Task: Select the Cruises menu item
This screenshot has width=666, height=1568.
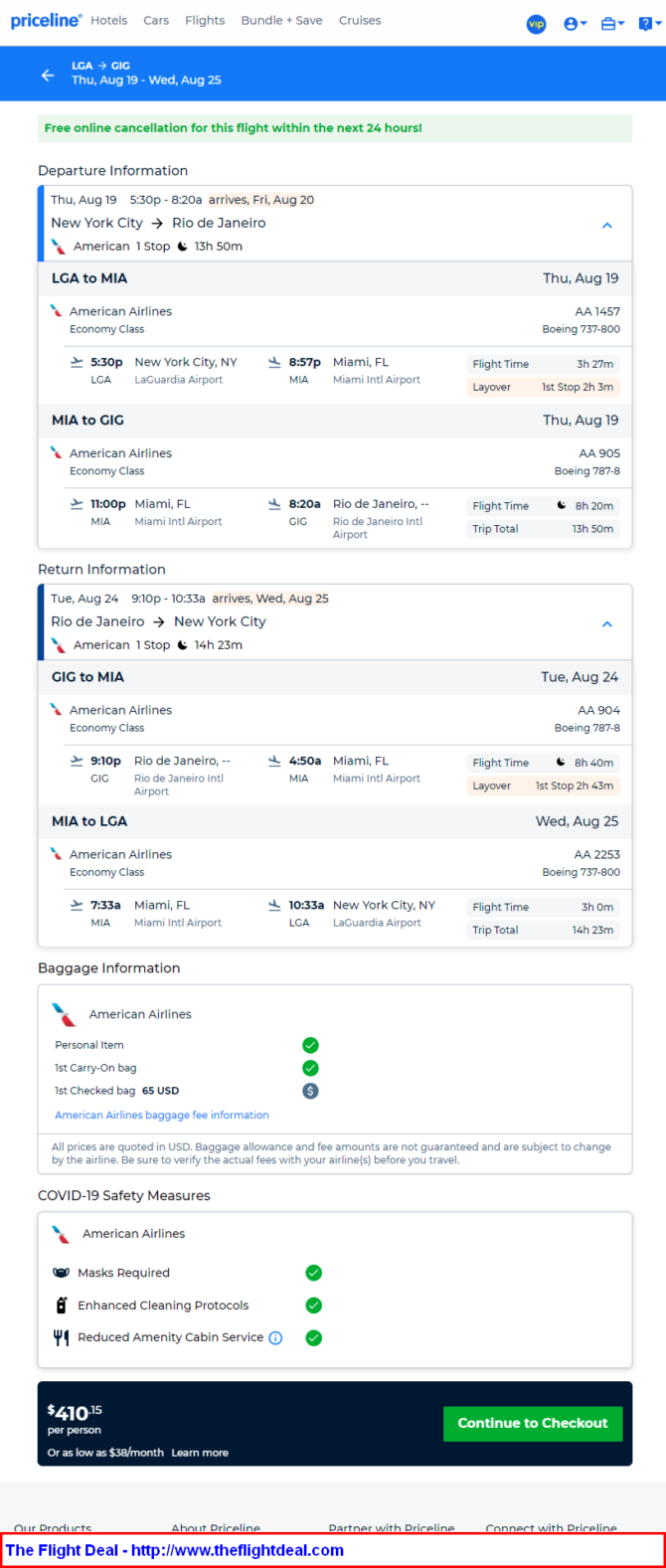Action: 360,20
